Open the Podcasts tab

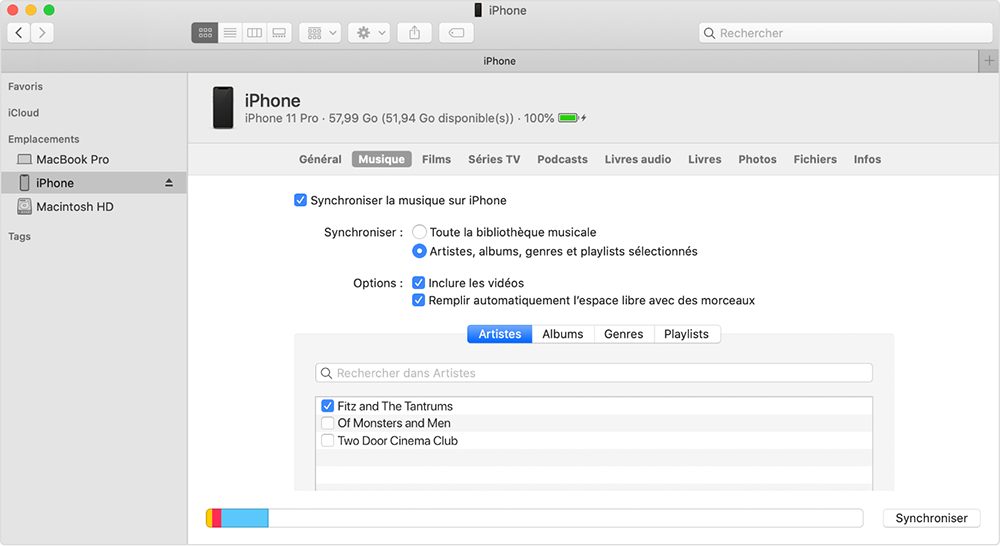pos(562,159)
